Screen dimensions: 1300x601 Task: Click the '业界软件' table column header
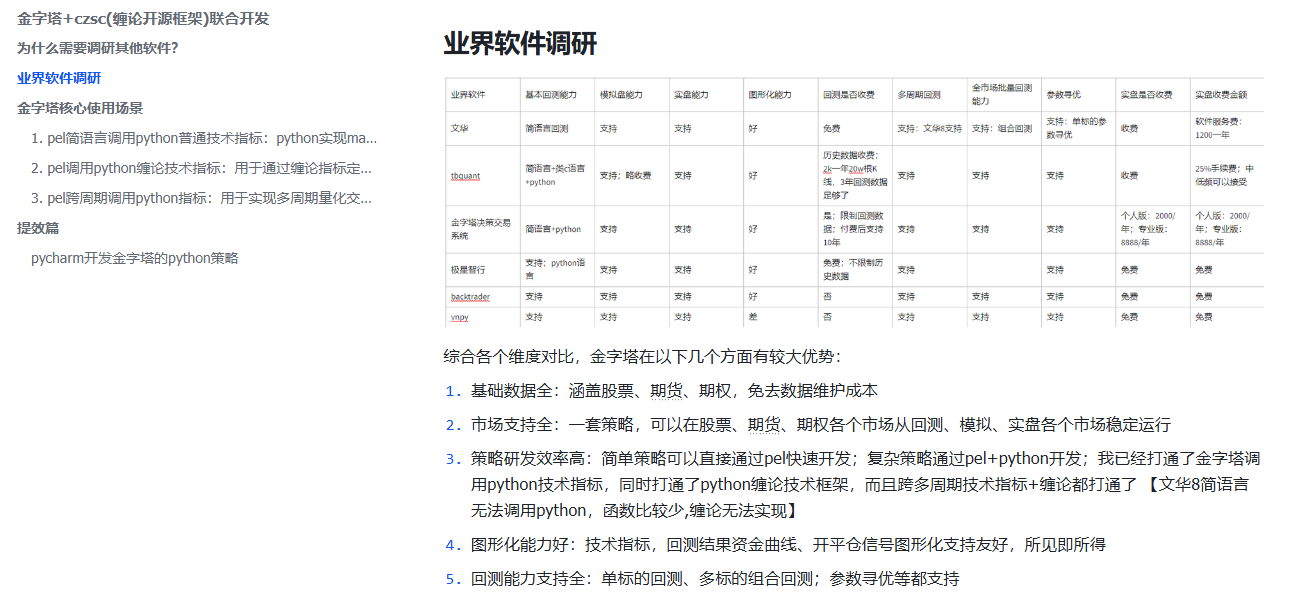(482, 94)
